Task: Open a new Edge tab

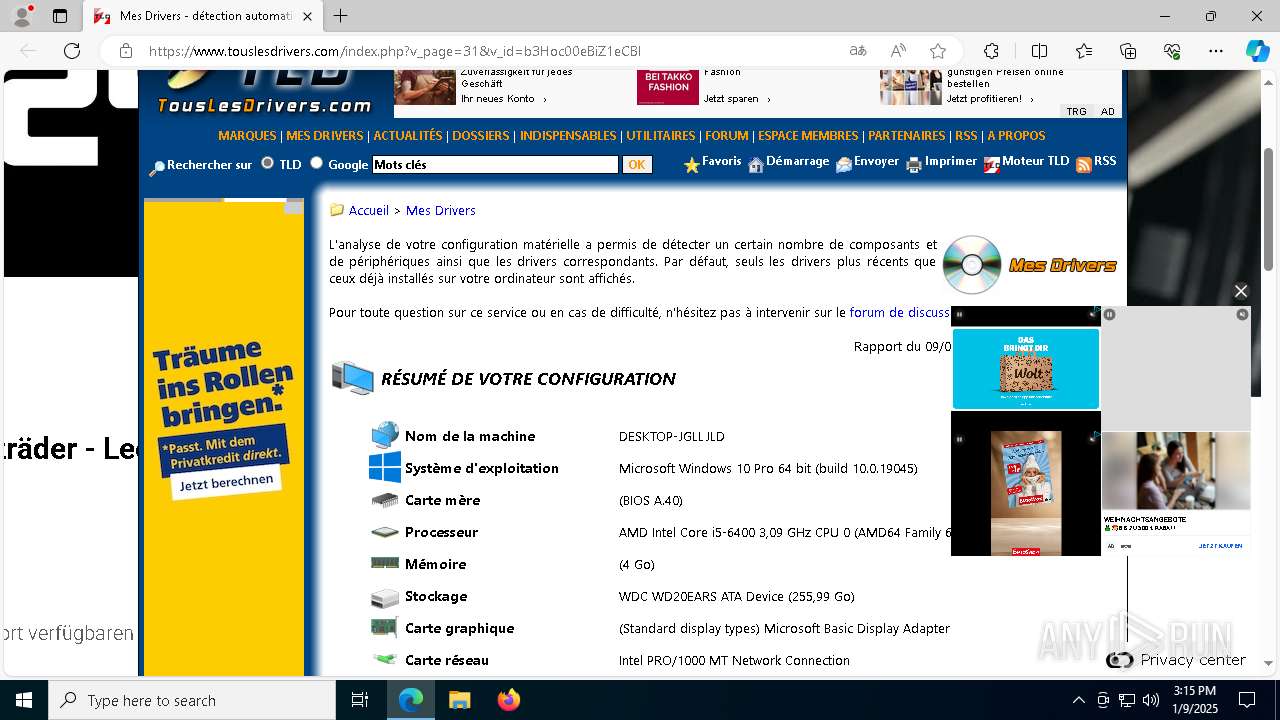Action: (x=341, y=16)
